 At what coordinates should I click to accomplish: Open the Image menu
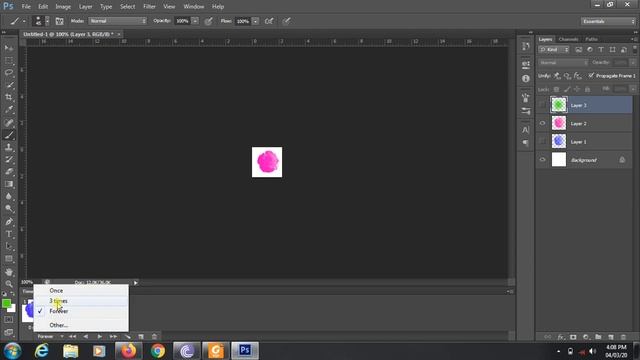63,7
